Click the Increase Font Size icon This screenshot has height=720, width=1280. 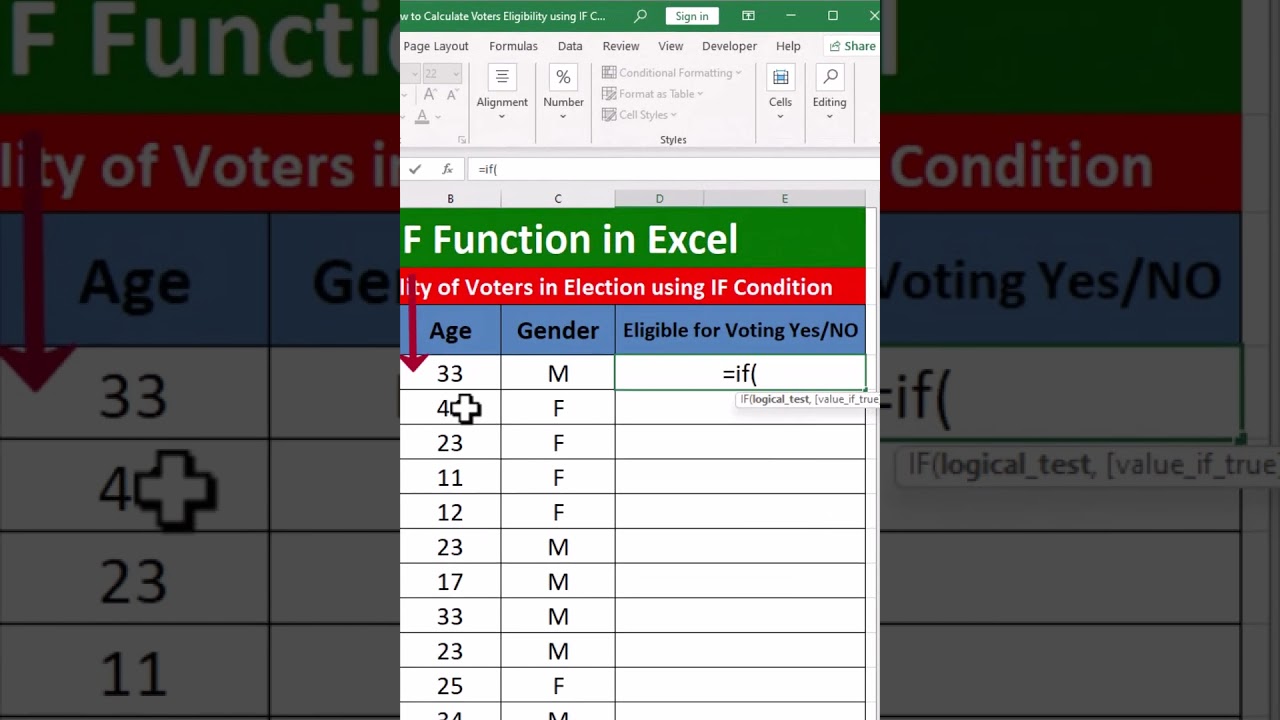tap(429, 94)
